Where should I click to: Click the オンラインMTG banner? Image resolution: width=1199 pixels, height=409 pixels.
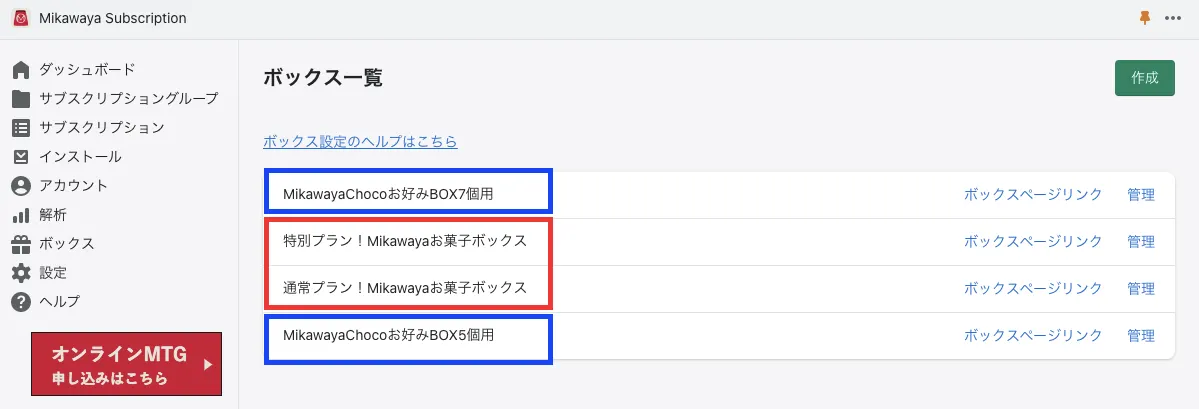[x=126, y=364]
